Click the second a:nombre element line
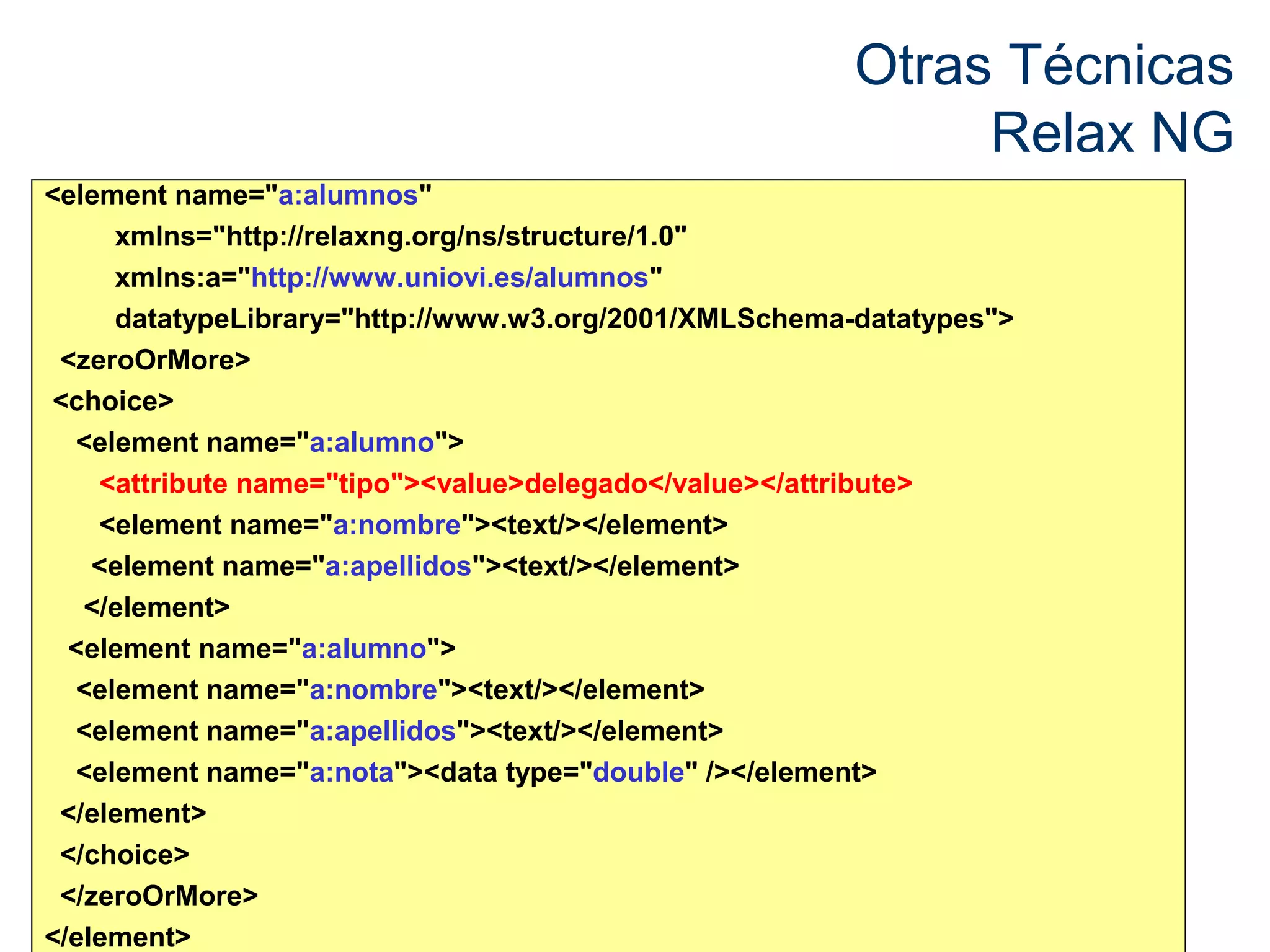This screenshot has width=1270, height=952. [x=390, y=690]
